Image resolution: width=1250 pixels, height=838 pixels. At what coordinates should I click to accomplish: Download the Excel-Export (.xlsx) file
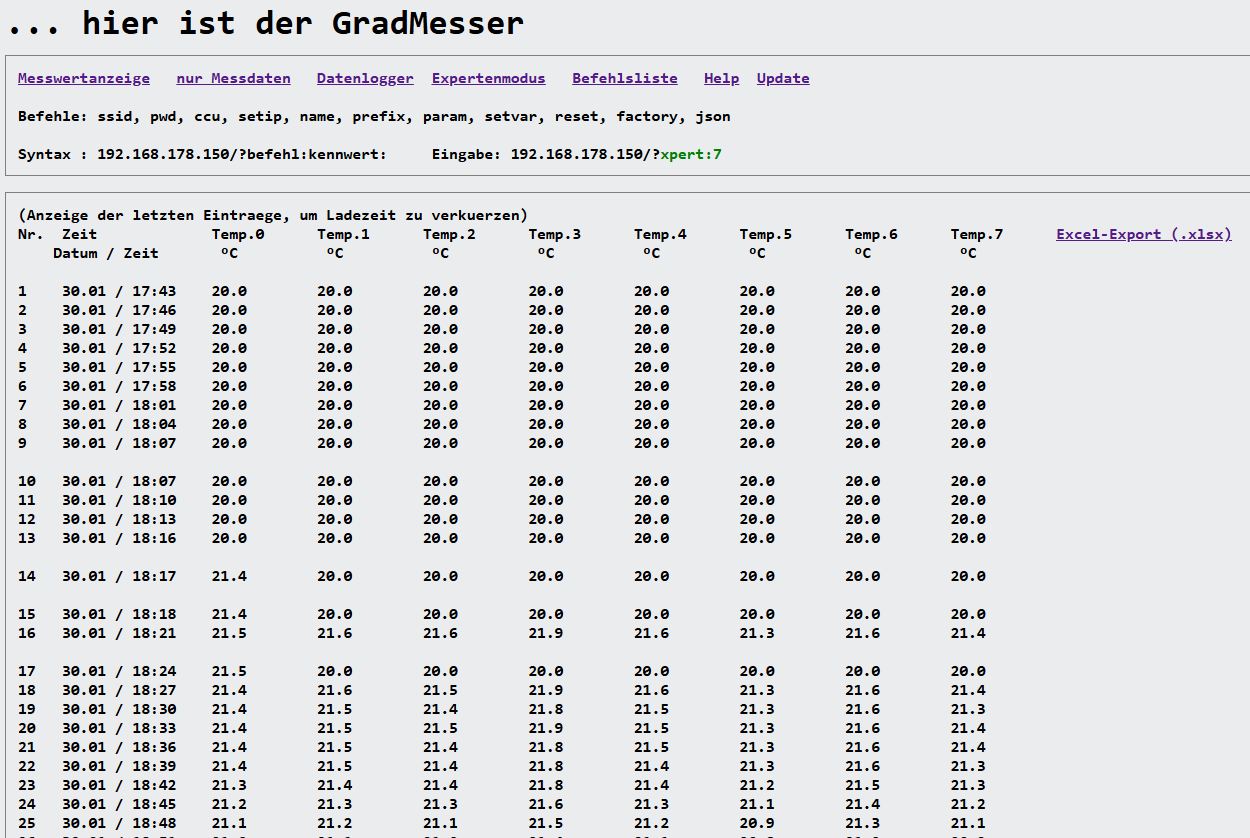(x=1143, y=234)
